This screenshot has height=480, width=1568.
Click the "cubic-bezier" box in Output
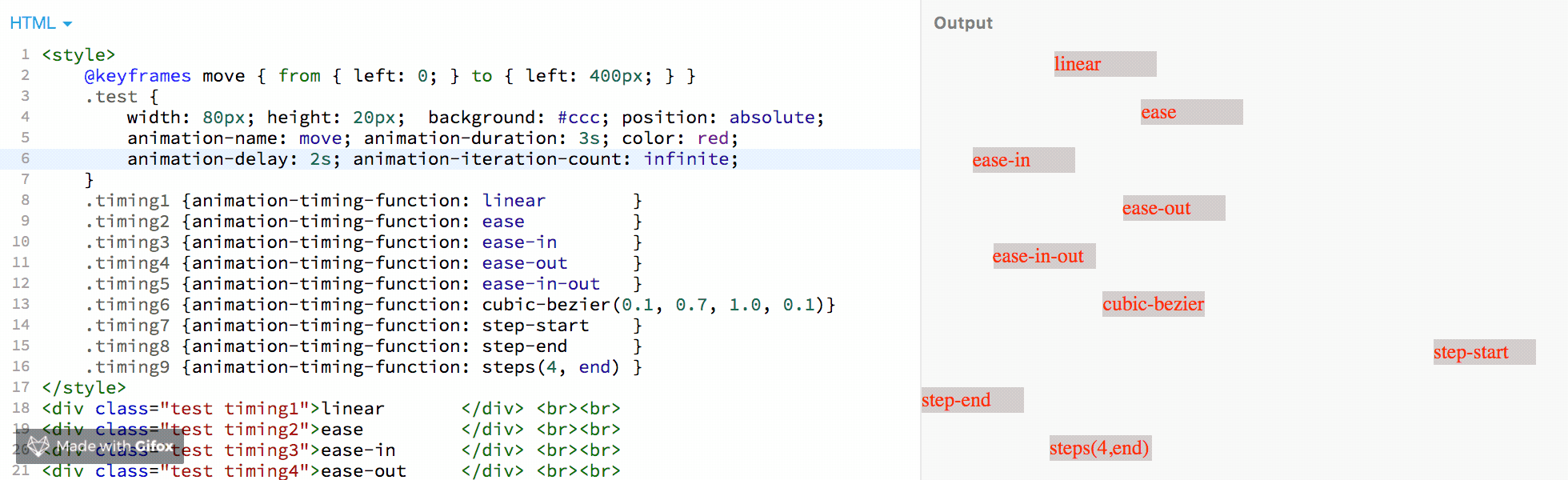tap(1153, 304)
